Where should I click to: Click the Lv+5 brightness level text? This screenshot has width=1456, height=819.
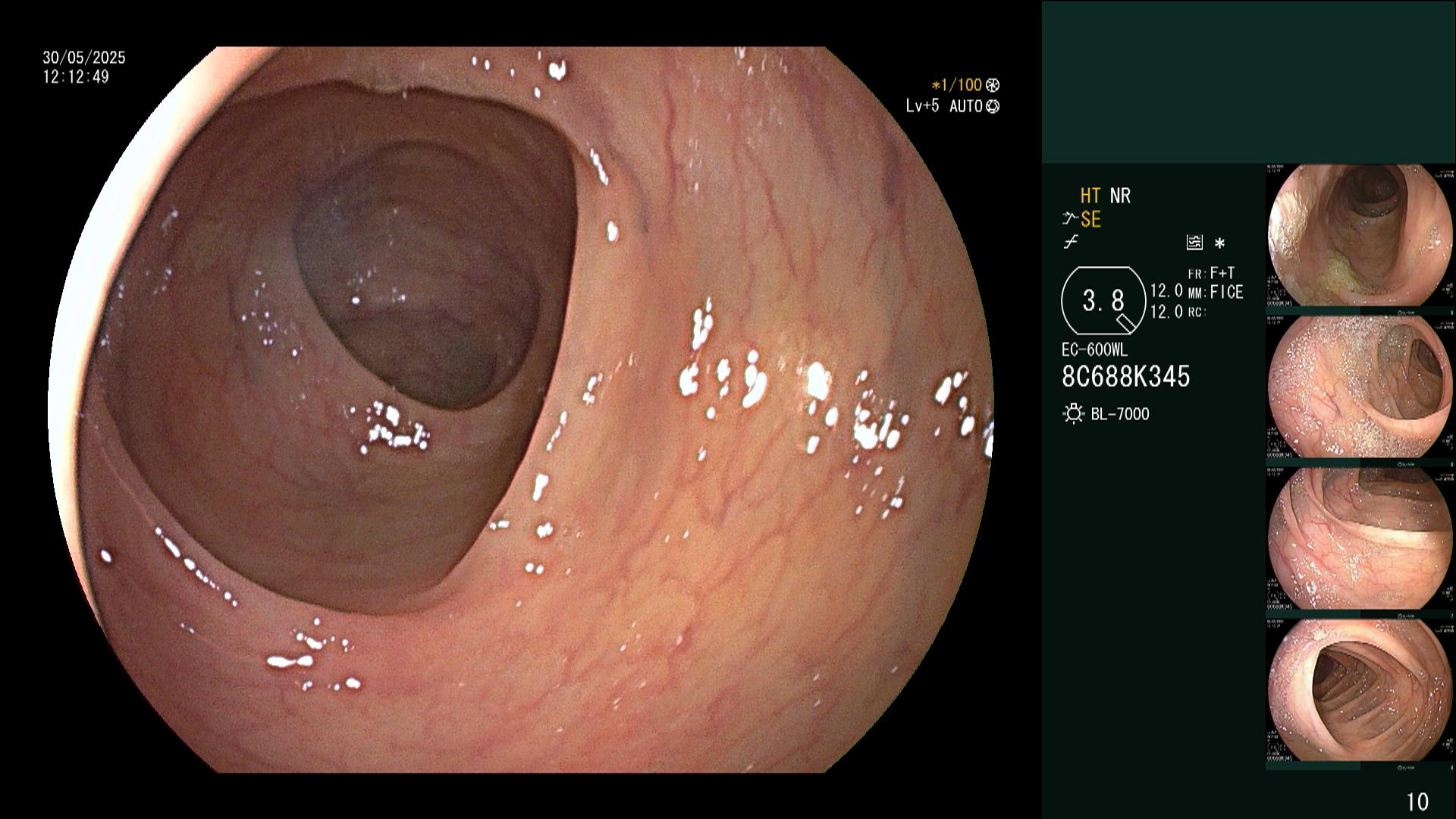[922, 106]
